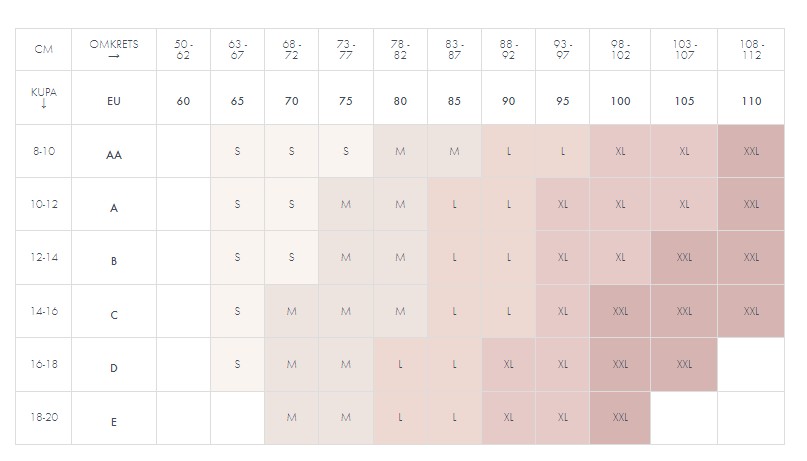Click the 8-10 cm cup measurement

pos(43,150)
